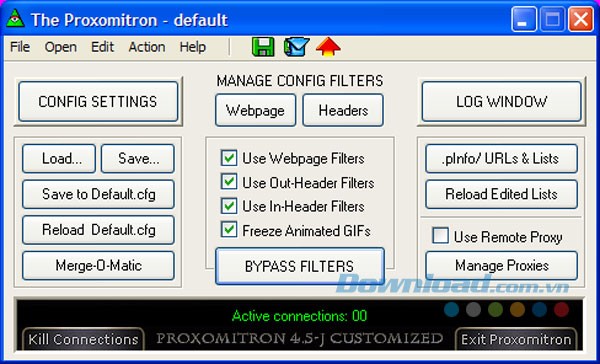
Task: Click the Load... button
Action: click(x=59, y=158)
